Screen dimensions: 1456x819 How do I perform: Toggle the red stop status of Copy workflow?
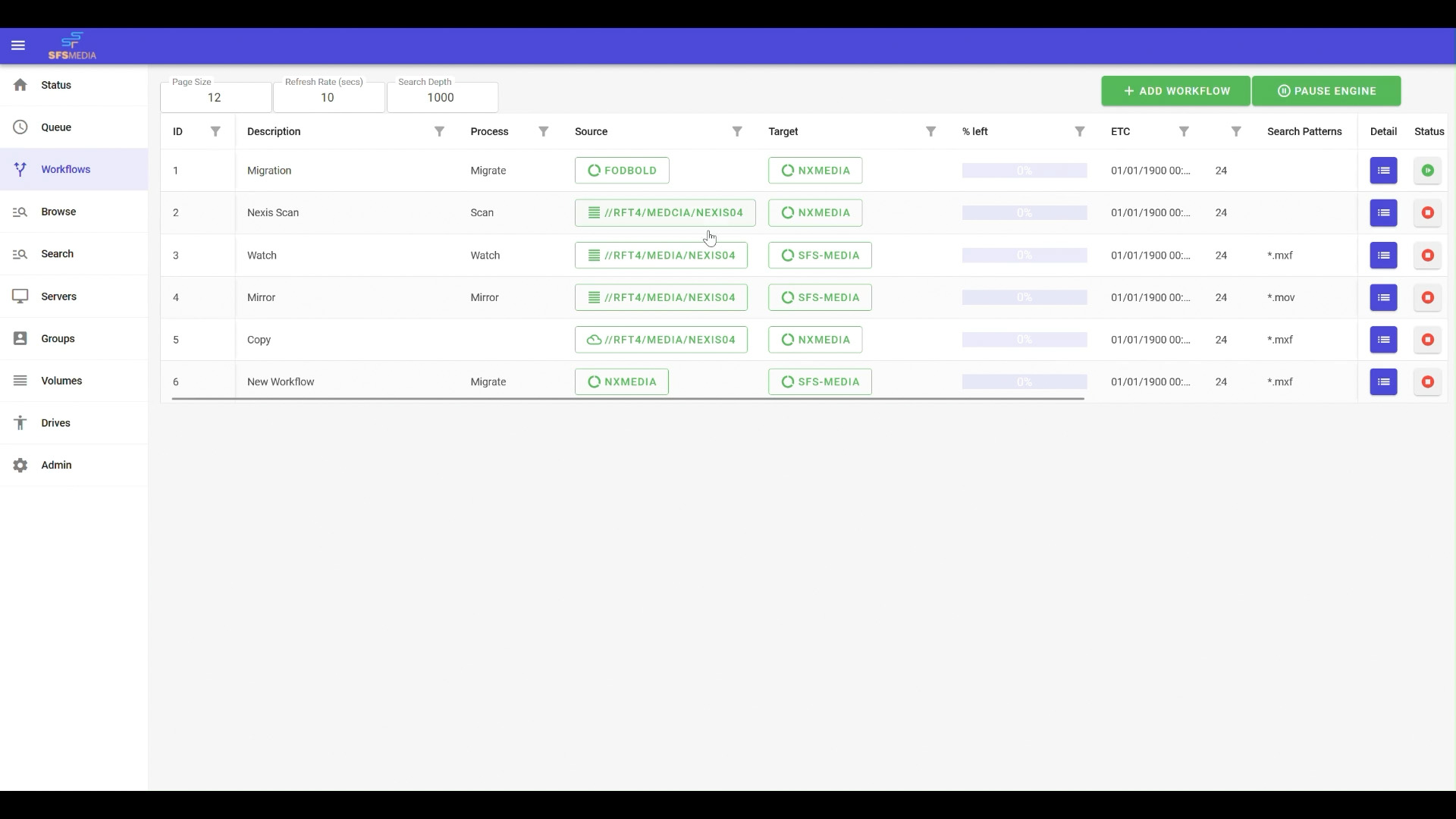[x=1427, y=340]
